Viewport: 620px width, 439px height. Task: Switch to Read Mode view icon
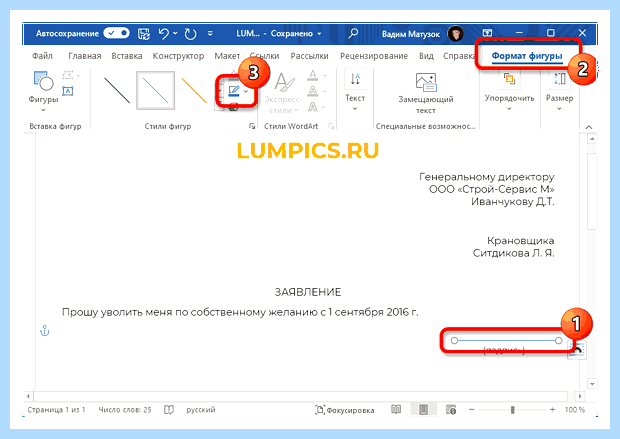click(396, 410)
